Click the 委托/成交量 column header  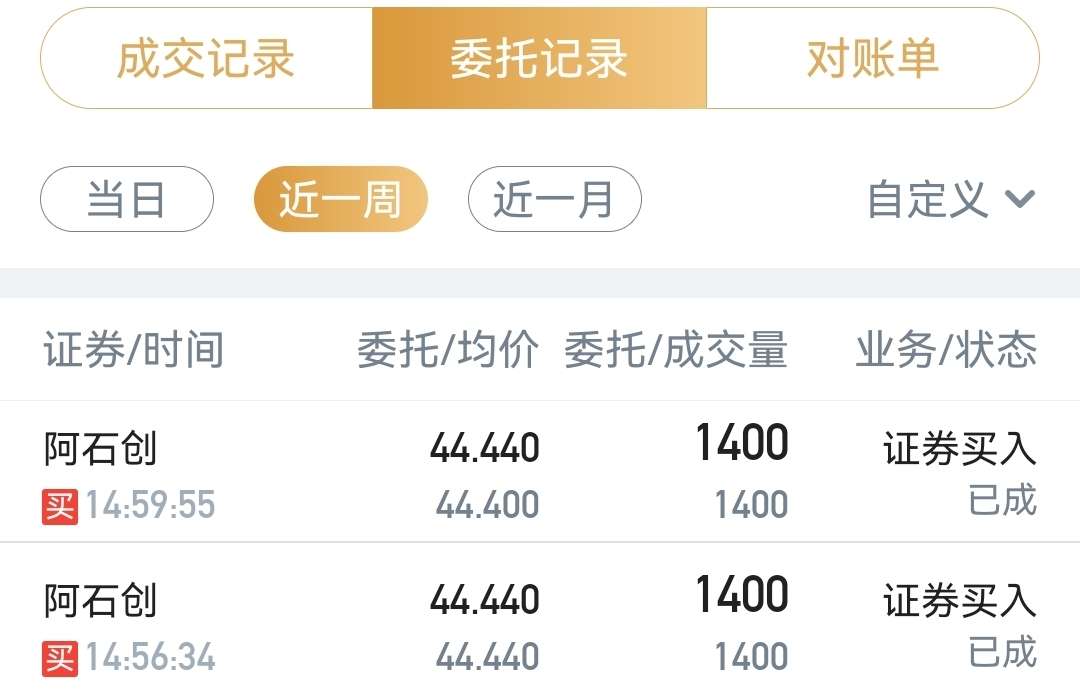[676, 349]
